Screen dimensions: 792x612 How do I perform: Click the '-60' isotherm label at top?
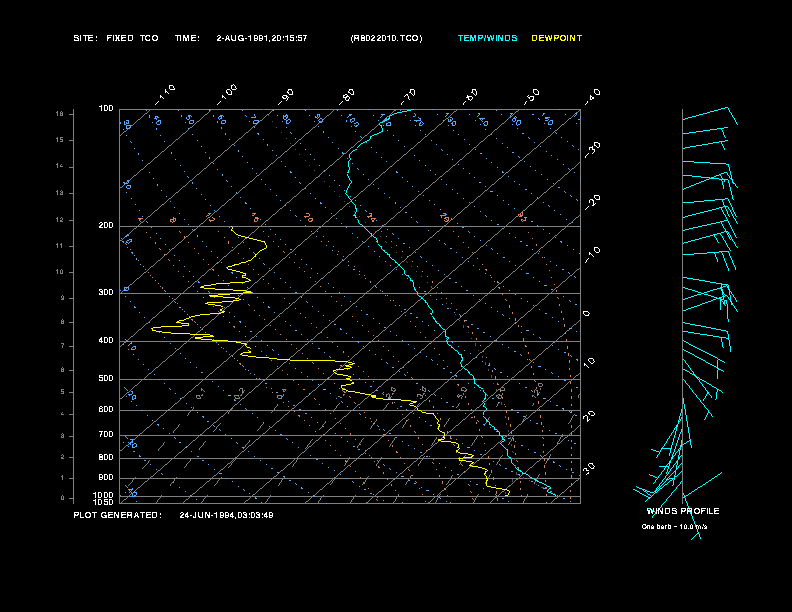click(470, 97)
